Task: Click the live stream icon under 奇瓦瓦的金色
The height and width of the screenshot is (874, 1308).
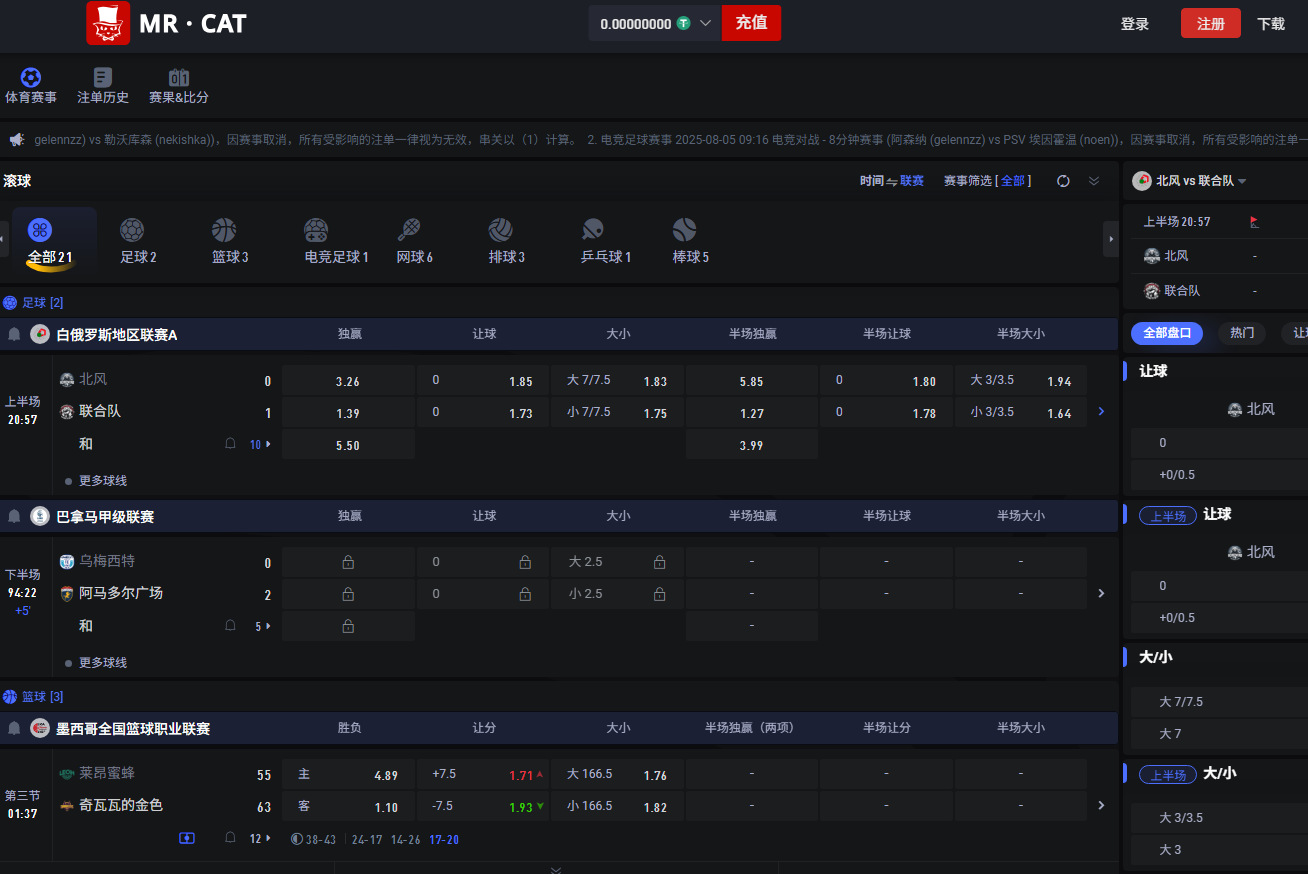Action: (x=187, y=838)
